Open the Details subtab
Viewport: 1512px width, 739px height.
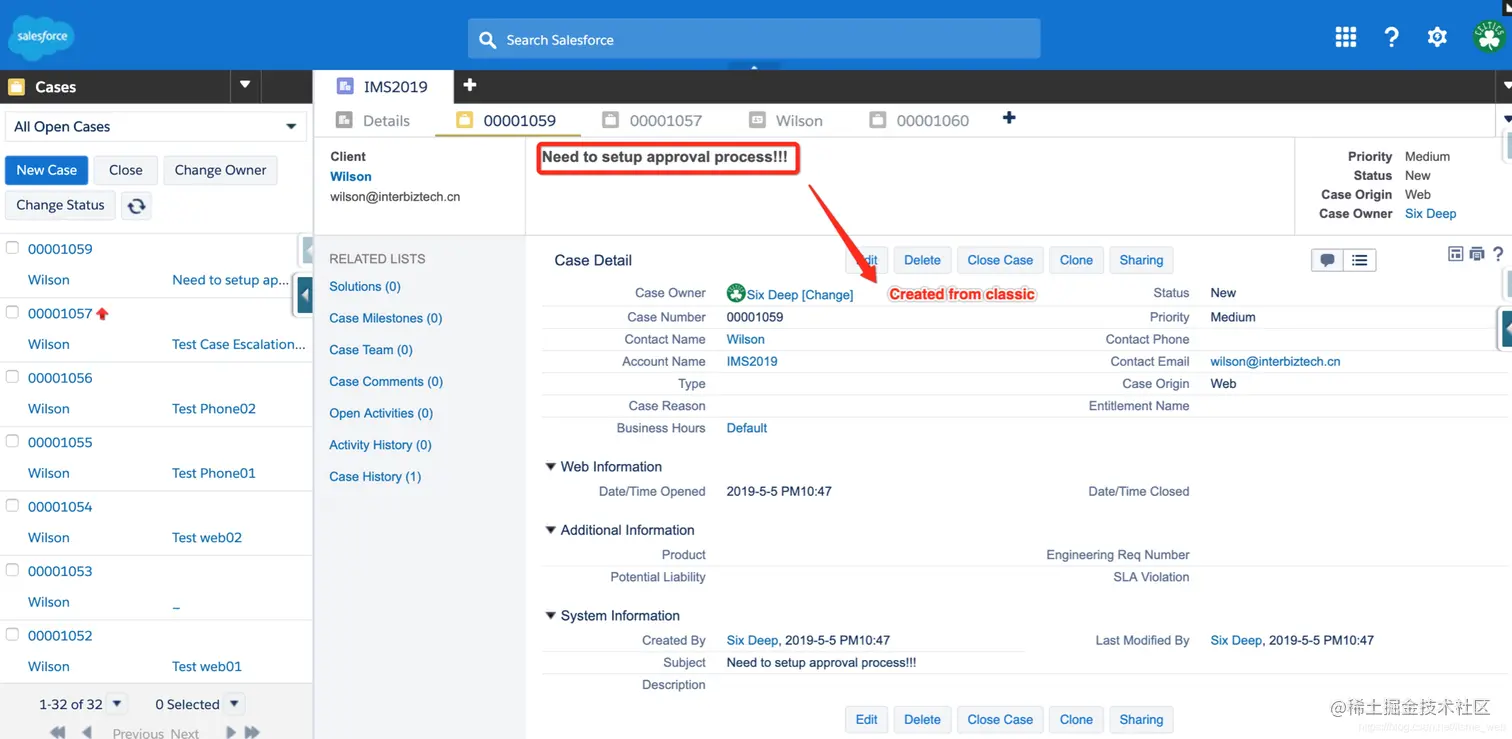click(x=373, y=120)
